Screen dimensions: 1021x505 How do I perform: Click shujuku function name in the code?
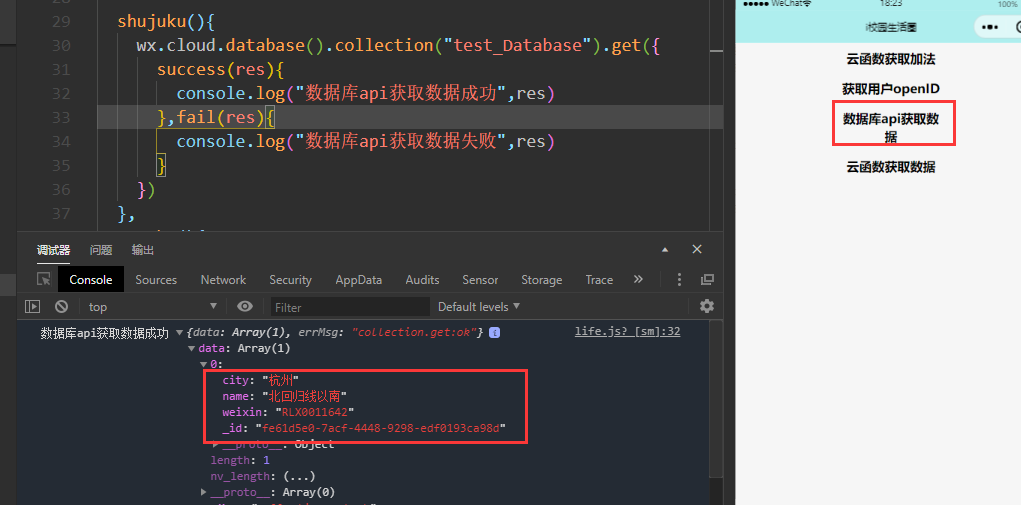tap(152, 21)
